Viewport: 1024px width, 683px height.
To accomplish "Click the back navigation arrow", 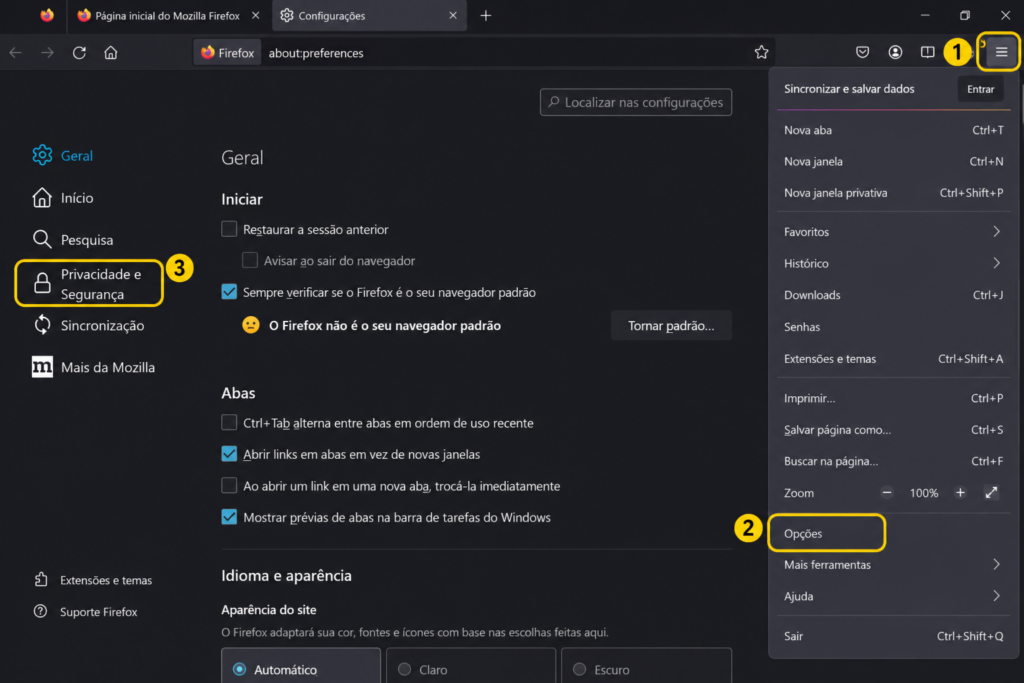I will (16, 53).
